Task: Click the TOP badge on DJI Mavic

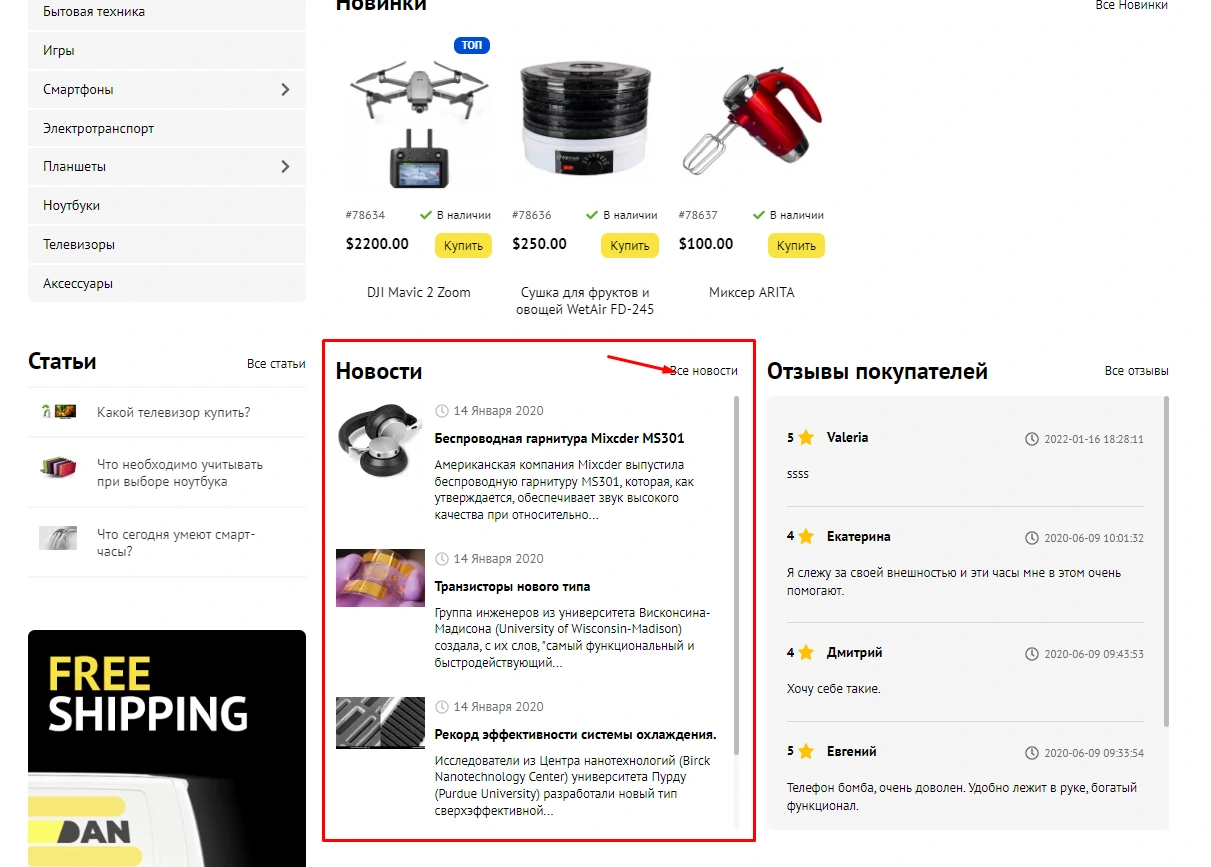Action: point(472,45)
